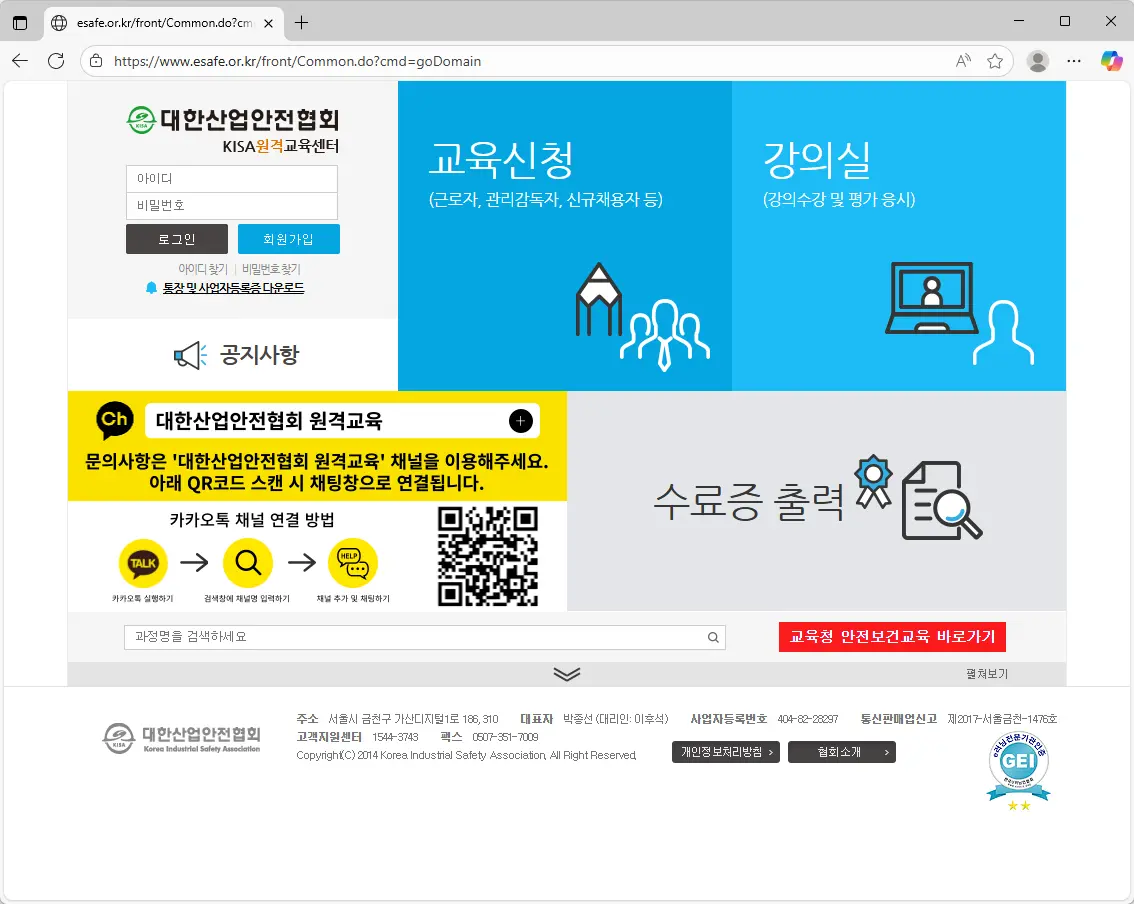The width and height of the screenshot is (1134, 904).
Task: Open 통장 및 사업자등록증 다운로드 link
Action: click(x=233, y=288)
